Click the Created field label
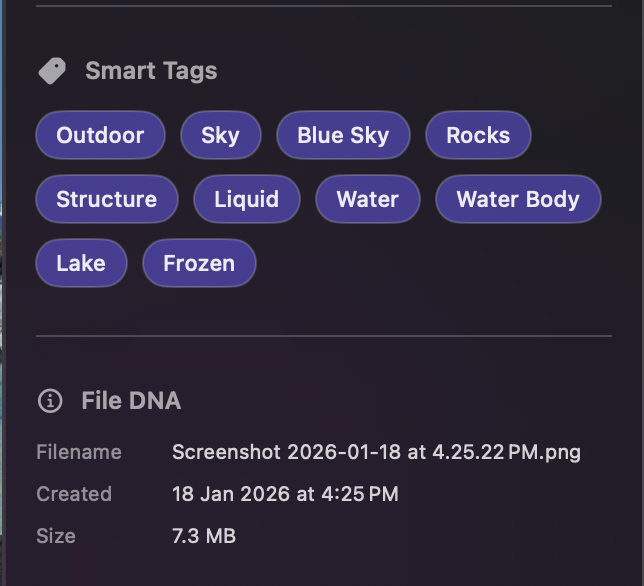 pyautogui.click(x=74, y=494)
